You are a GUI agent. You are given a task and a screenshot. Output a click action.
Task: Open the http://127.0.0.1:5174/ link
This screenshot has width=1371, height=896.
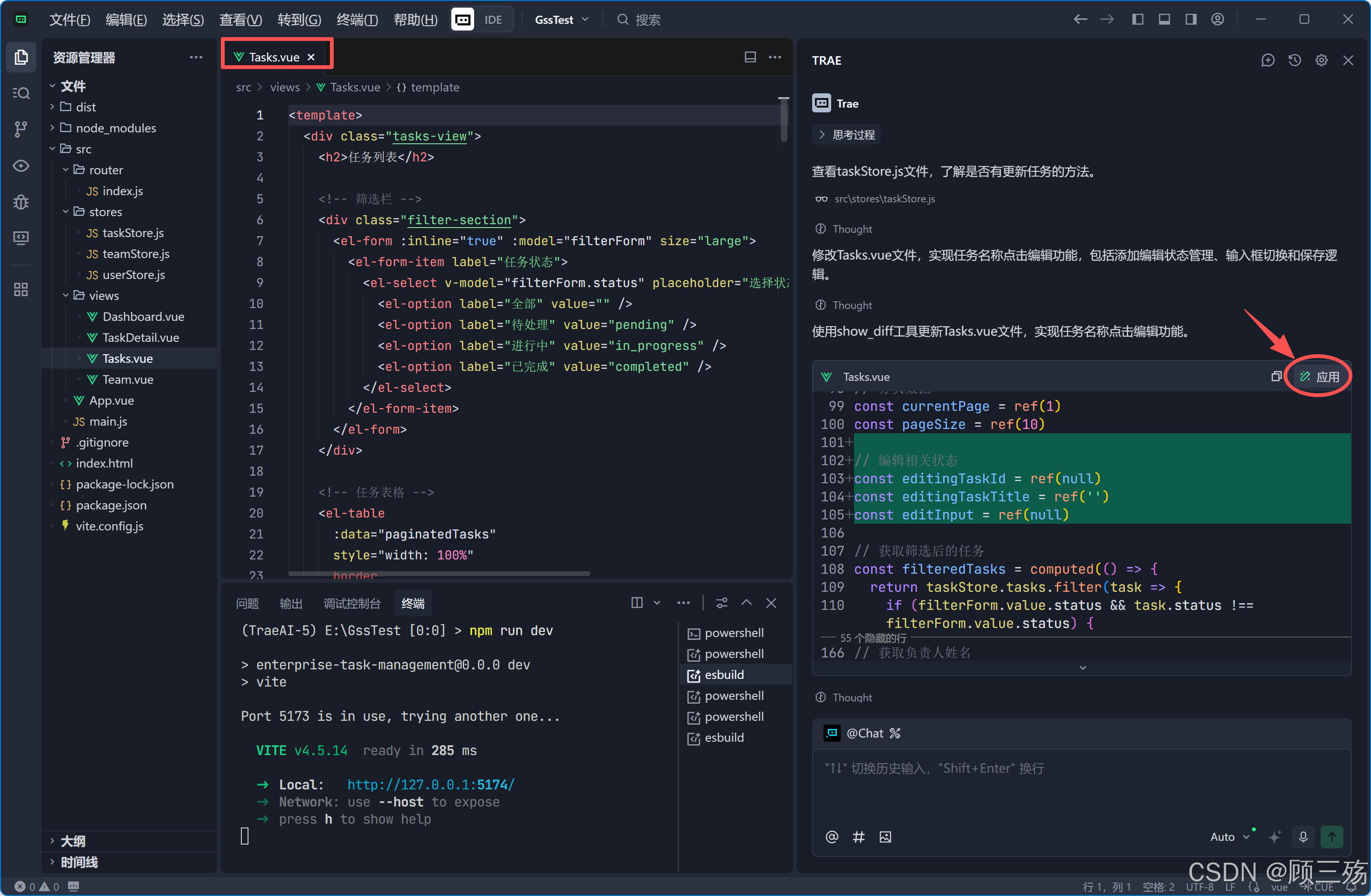coord(430,784)
